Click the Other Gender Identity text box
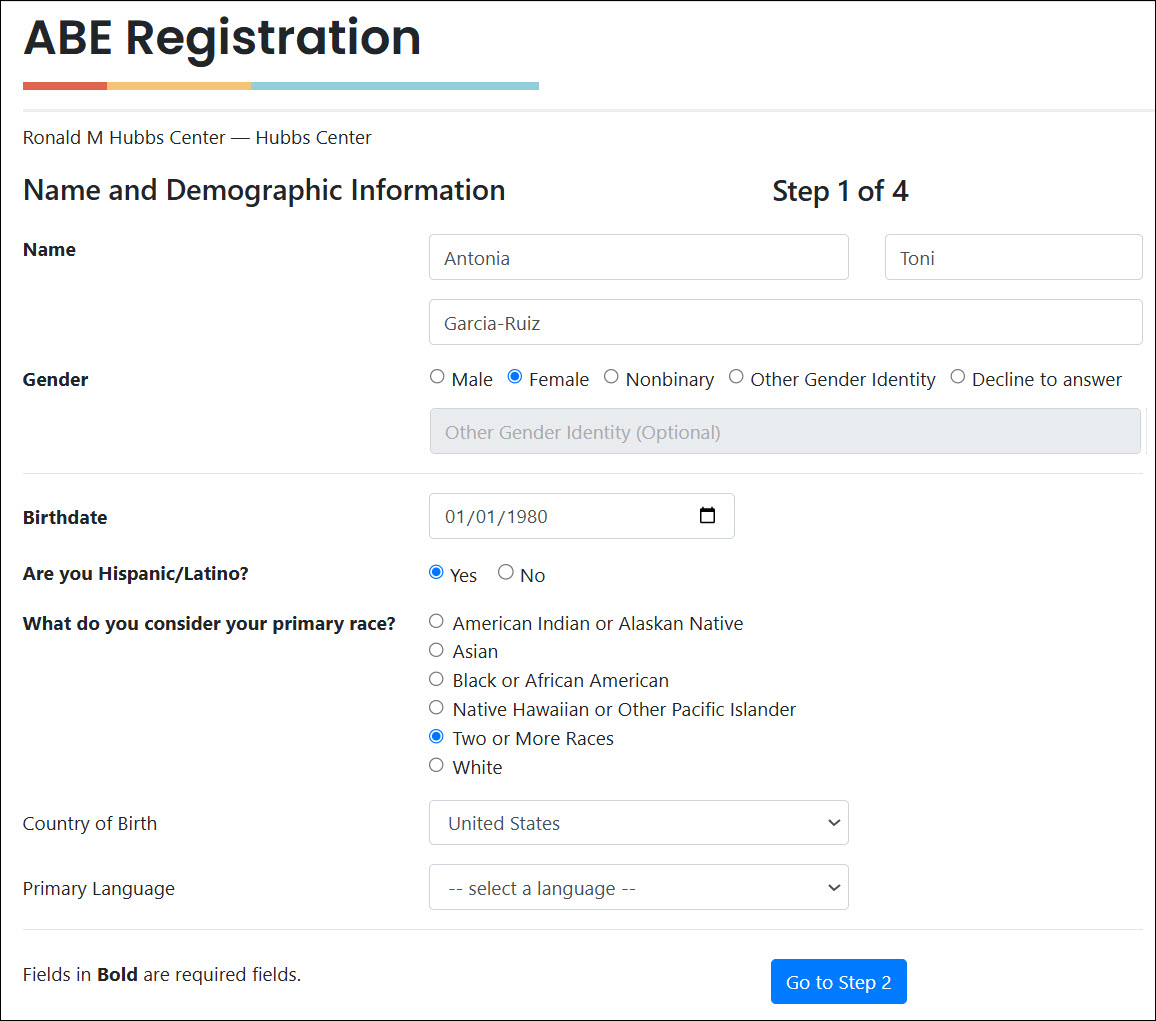 pos(785,432)
